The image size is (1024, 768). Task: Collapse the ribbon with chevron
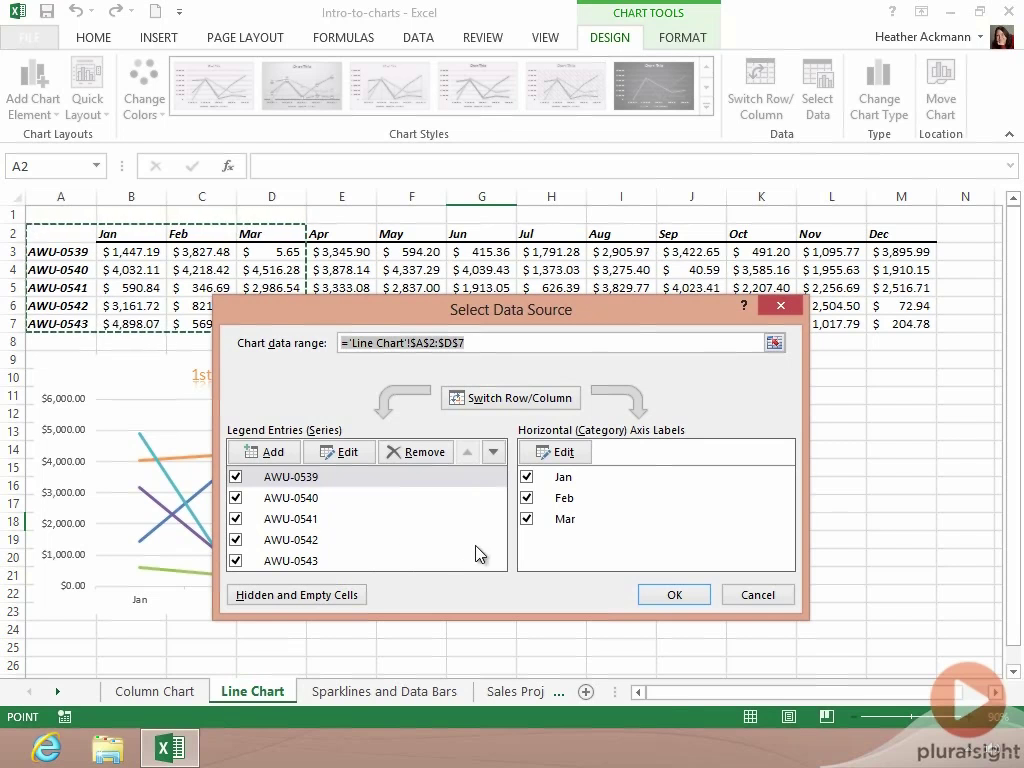(1009, 134)
